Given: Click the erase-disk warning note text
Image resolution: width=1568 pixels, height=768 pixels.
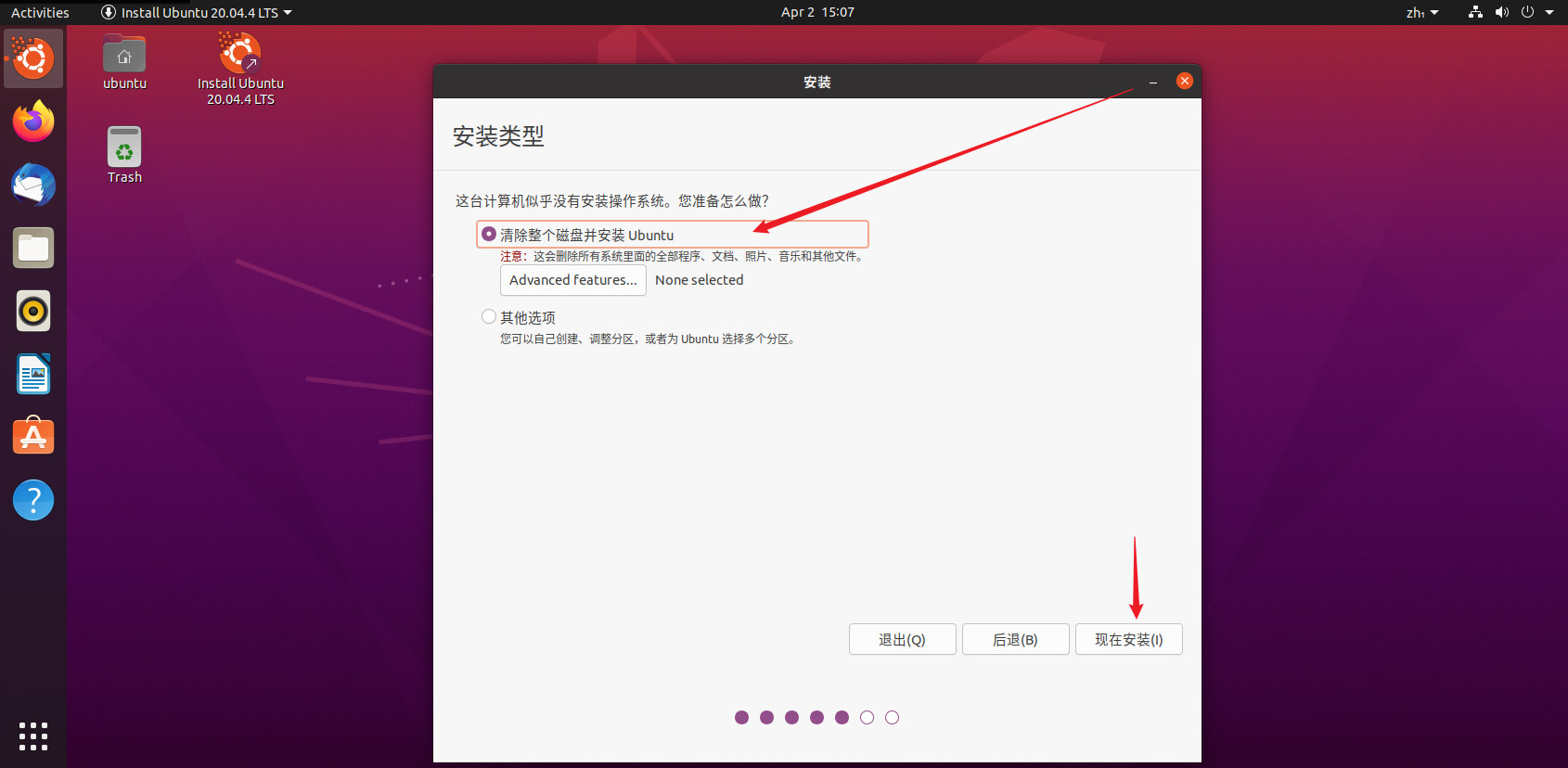Looking at the screenshot, I should tap(683, 257).
